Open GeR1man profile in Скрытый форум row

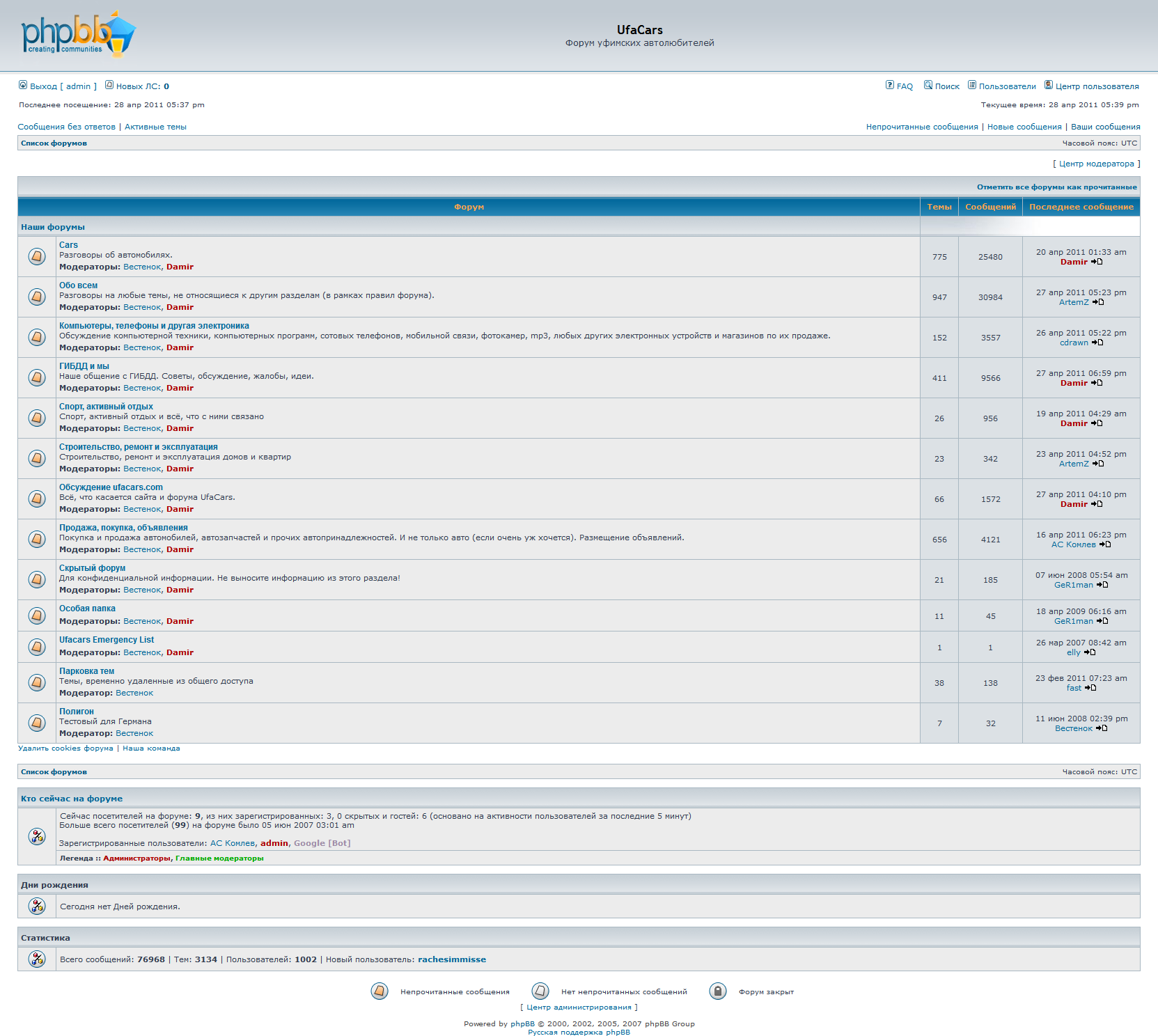click(x=1074, y=585)
